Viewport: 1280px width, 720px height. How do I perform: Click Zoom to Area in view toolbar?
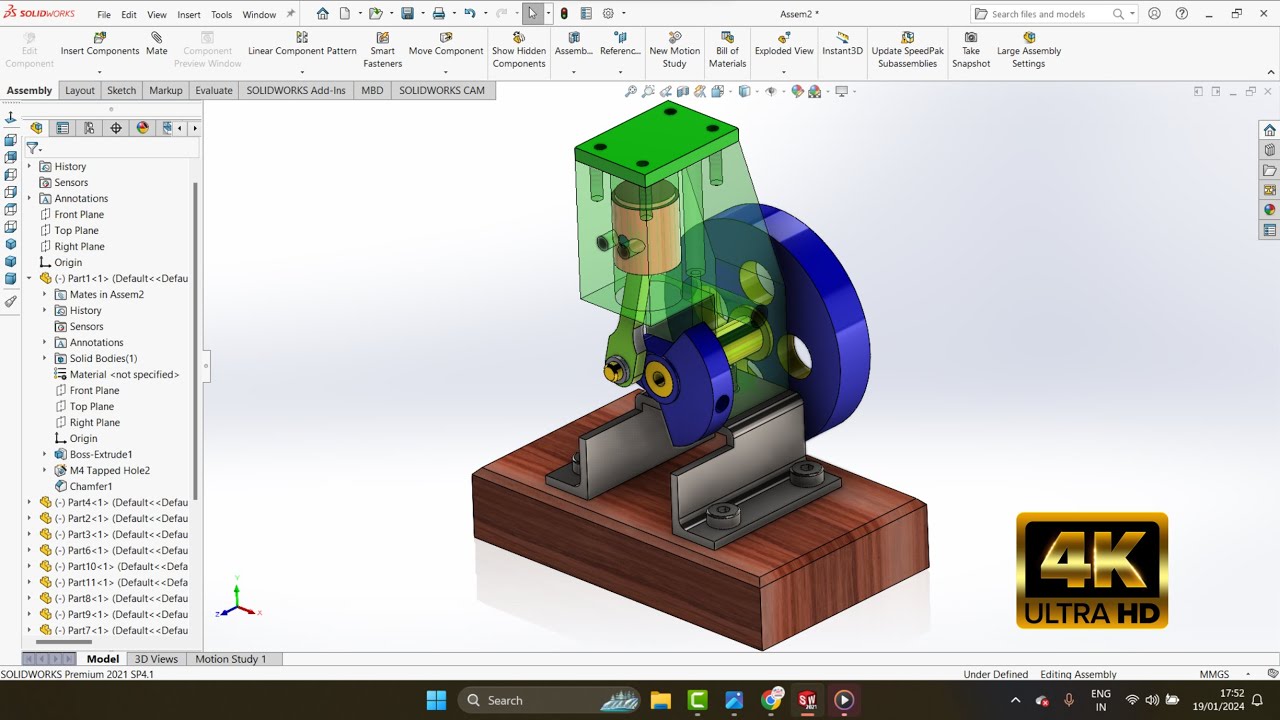tap(648, 91)
